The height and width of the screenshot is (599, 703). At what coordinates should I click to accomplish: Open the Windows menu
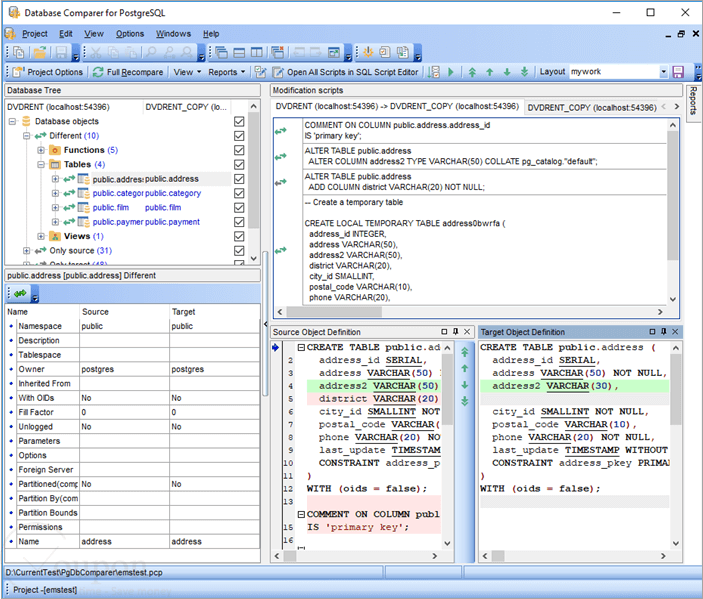tap(173, 34)
